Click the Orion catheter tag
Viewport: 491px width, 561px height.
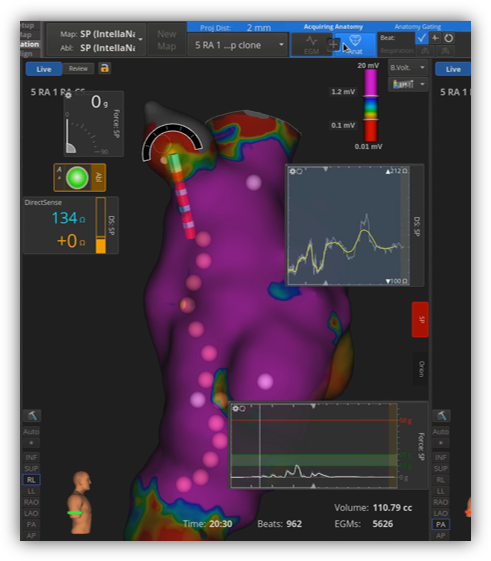[x=421, y=369]
